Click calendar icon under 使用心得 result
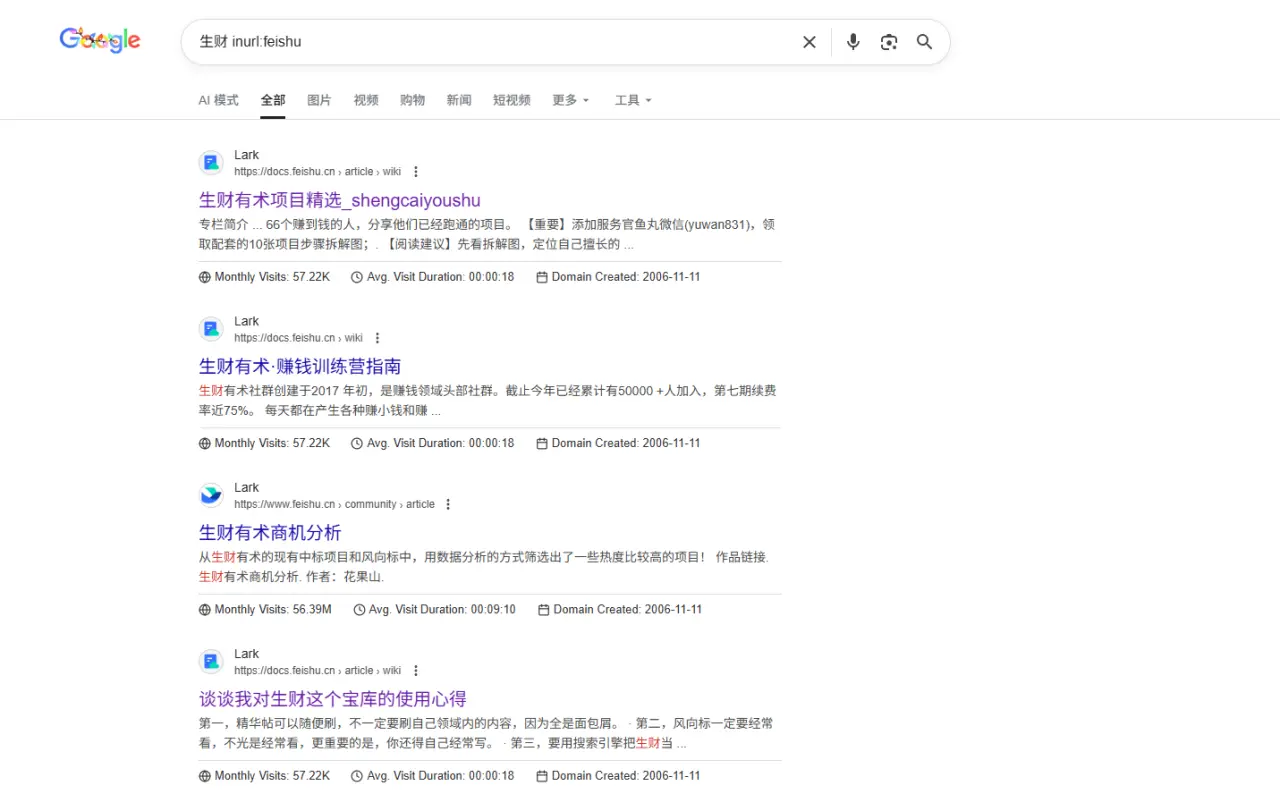The width and height of the screenshot is (1280, 794). [542, 776]
